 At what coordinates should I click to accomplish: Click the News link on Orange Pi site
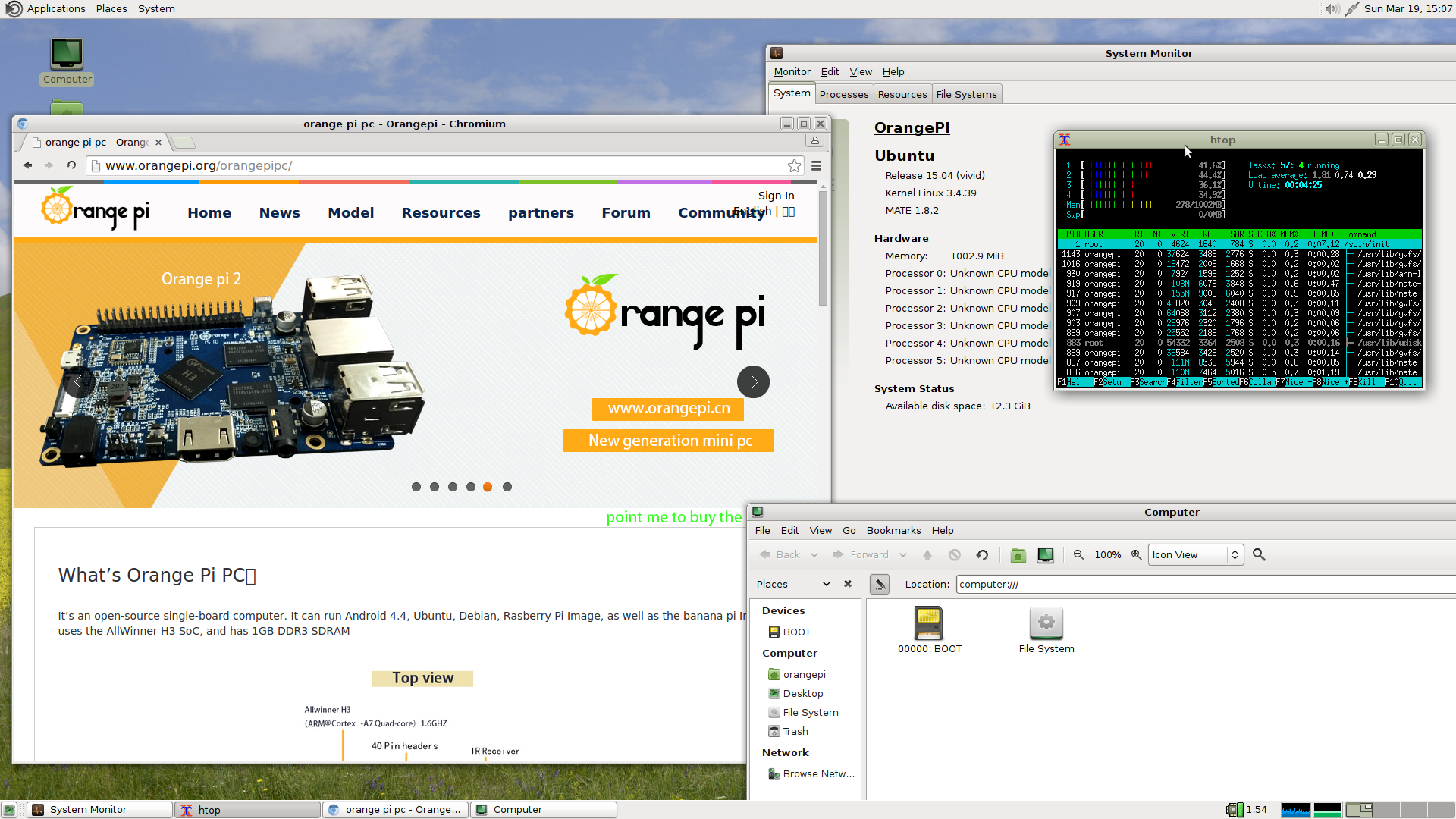pos(279,213)
